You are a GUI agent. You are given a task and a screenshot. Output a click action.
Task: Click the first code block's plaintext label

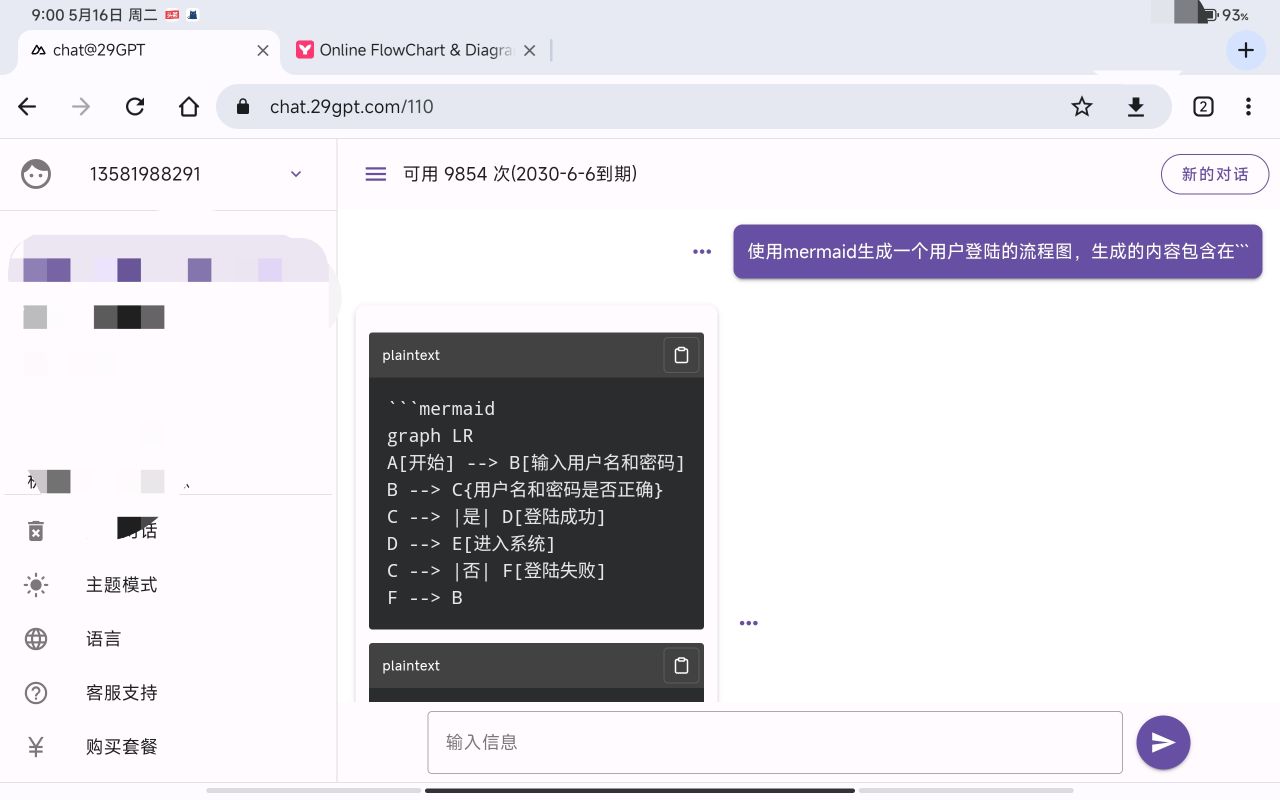(411, 355)
